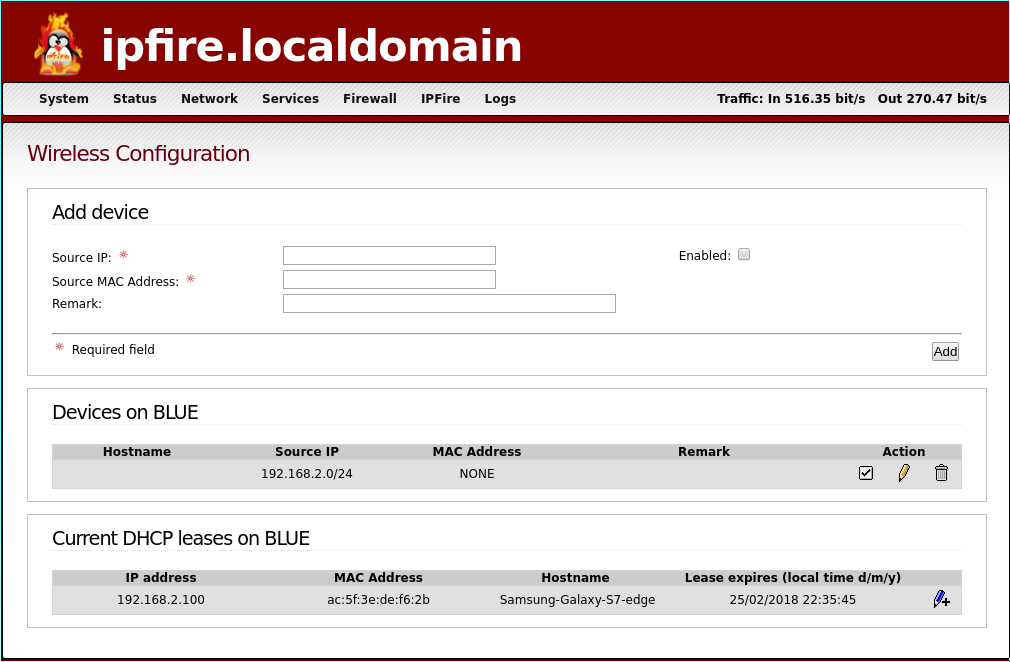Edit the 192.168.2.0/24 device entry
Image resolution: width=1010 pixels, height=662 pixels.
(x=904, y=472)
